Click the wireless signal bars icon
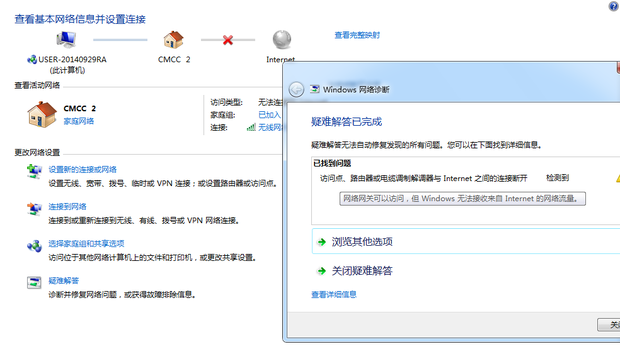This screenshot has width=620, height=364. (x=251, y=127)
